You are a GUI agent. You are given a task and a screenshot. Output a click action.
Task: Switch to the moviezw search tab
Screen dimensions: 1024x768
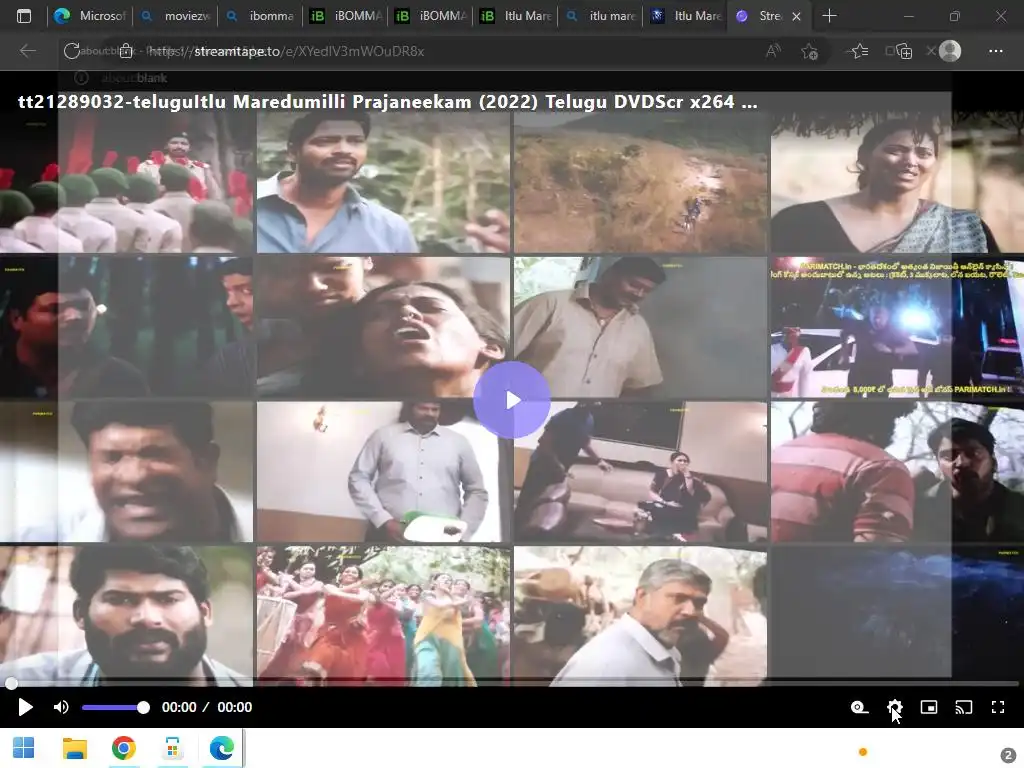[175, 16]
